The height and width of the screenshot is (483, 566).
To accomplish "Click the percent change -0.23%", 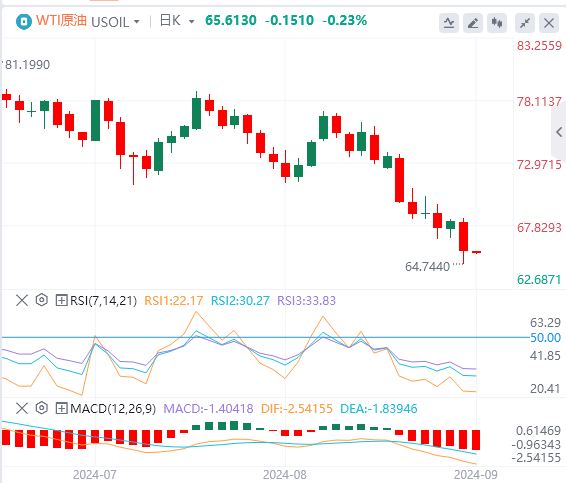I will pyautogui.click(x=344, y=21).
